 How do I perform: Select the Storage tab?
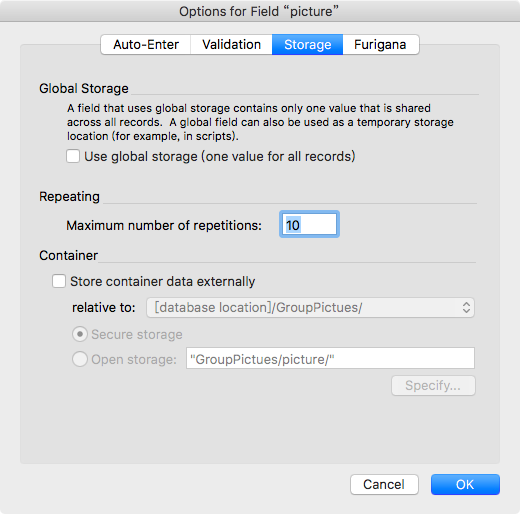click(x=307, y=44)
